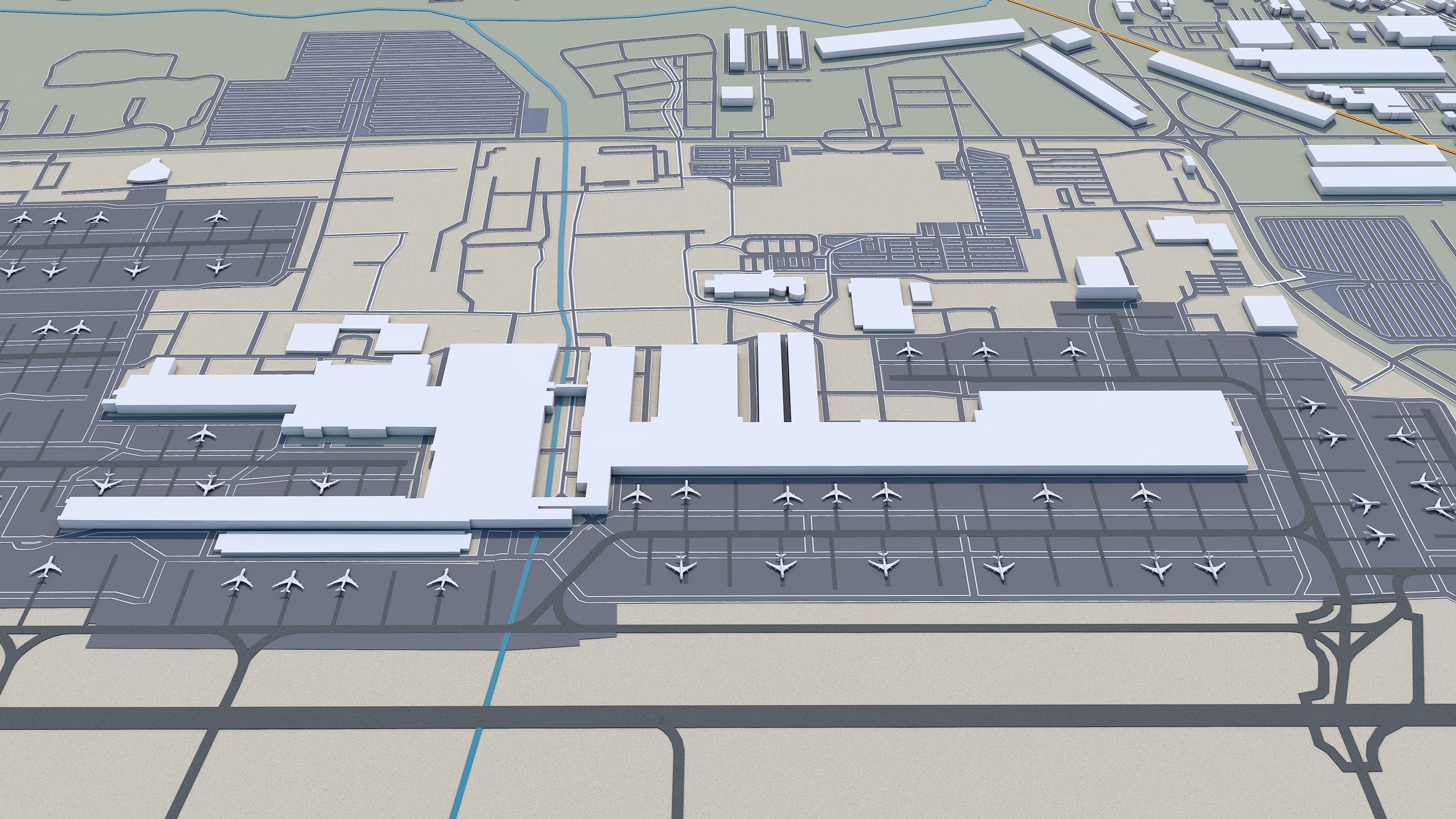Screen dimensions: 1456x819
Task: Click the domed building at upper left
Action: point(148,171)
